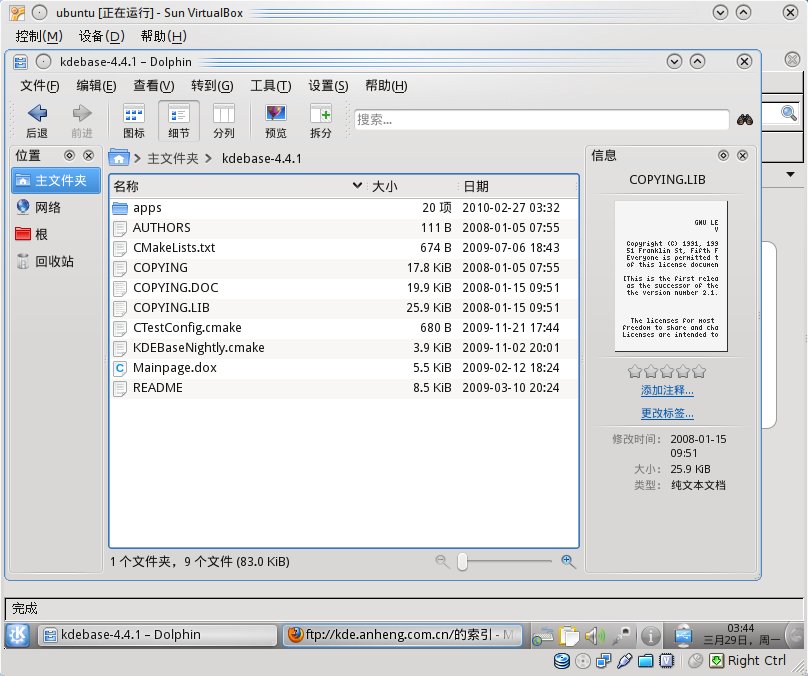Switch to 细节 details view mode
The height and width of the screenshot is (676, 808).
pyautogui.click(x=179, y=120)
